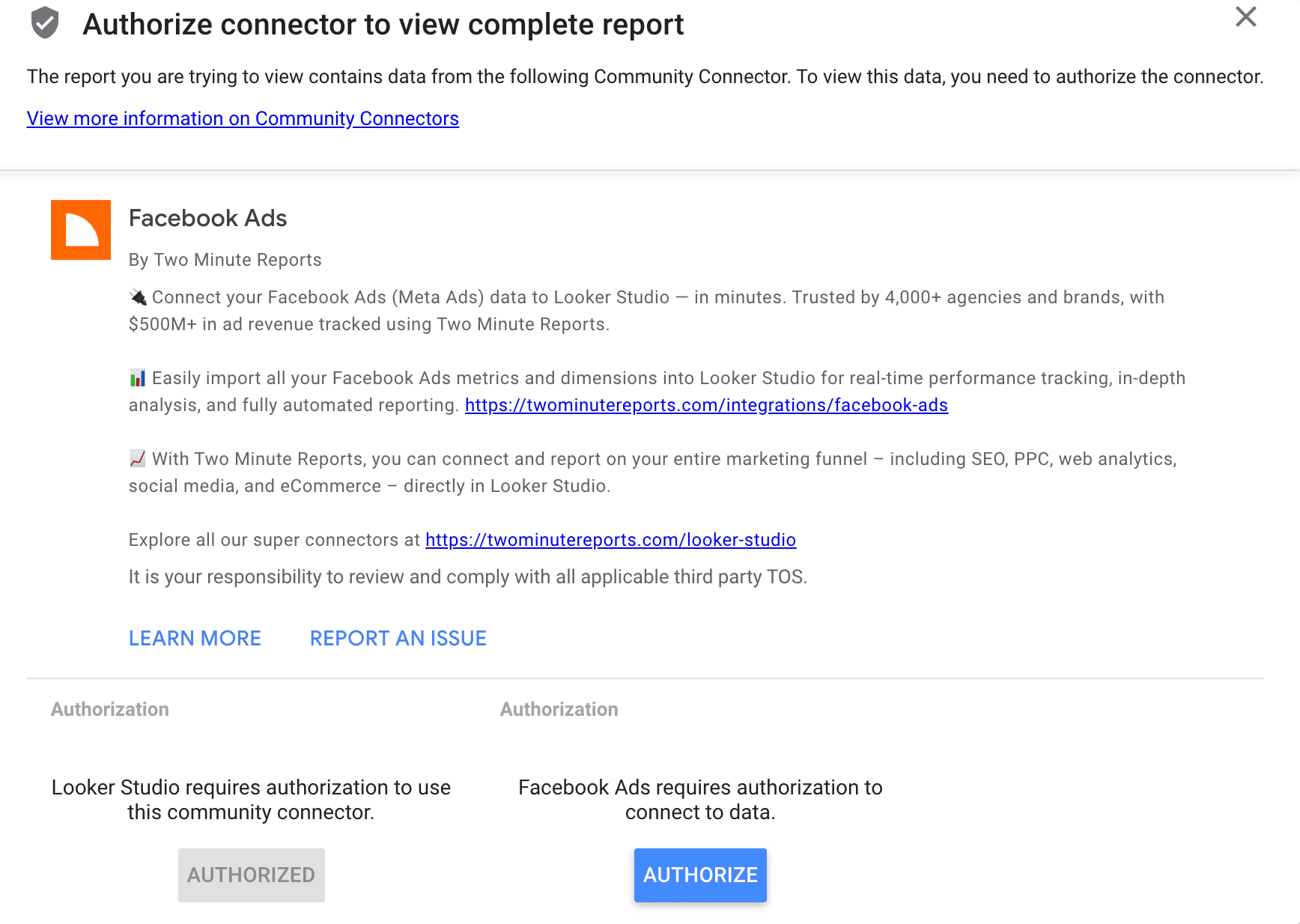1300x924 pixels.
Task: Visit the twominutereports.com/looker-studio link
Action: point(610,540)
